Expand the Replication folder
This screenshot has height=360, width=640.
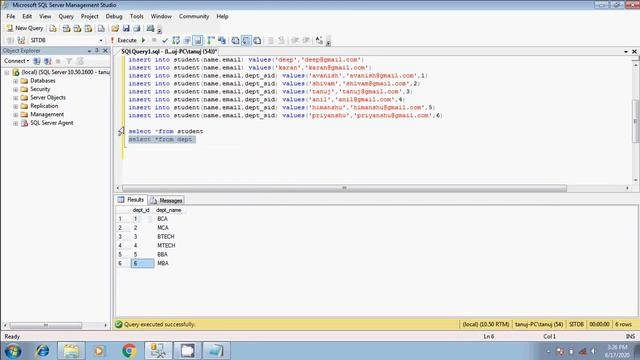[x=16, y=106]
